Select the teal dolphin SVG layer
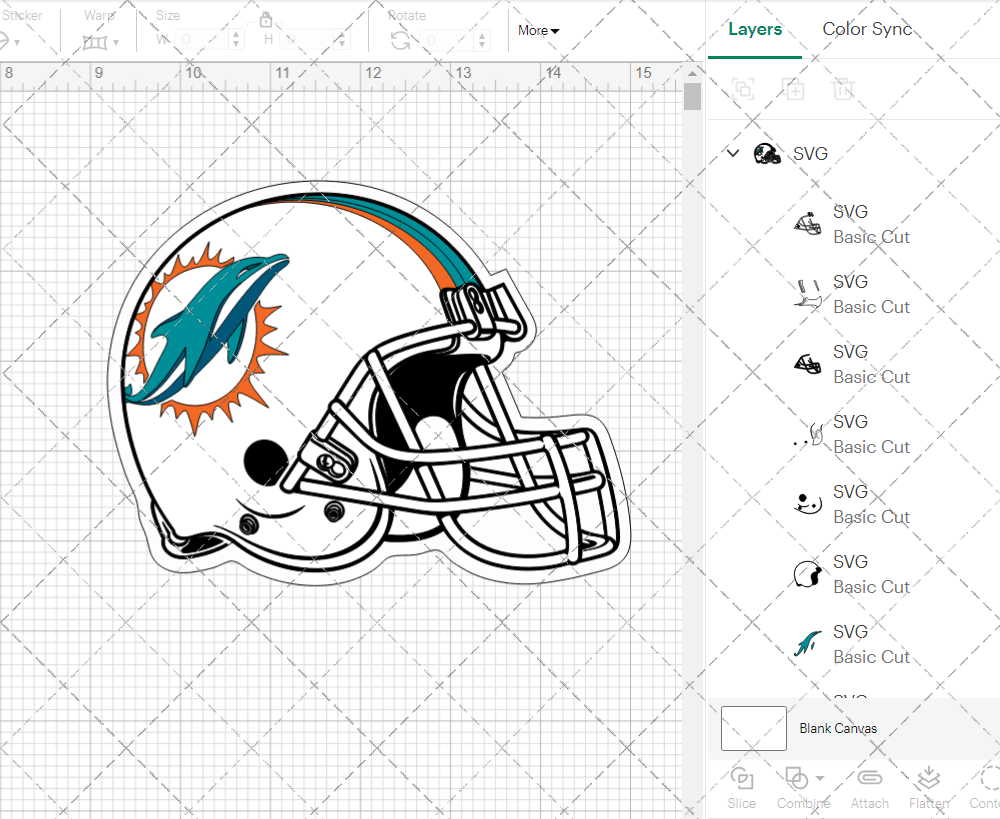 [850, 644]
